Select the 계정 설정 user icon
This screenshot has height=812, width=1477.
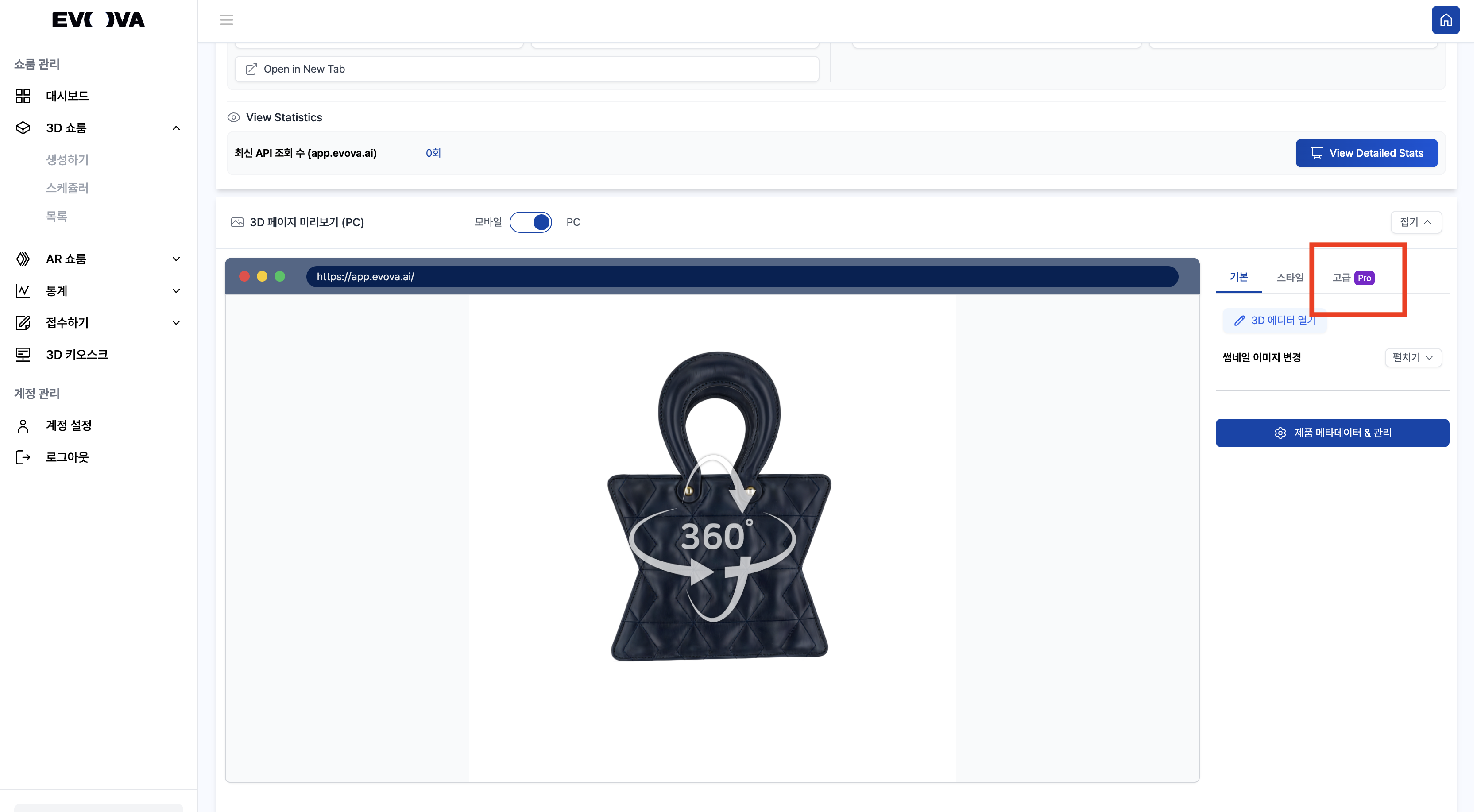pos(23,425)
